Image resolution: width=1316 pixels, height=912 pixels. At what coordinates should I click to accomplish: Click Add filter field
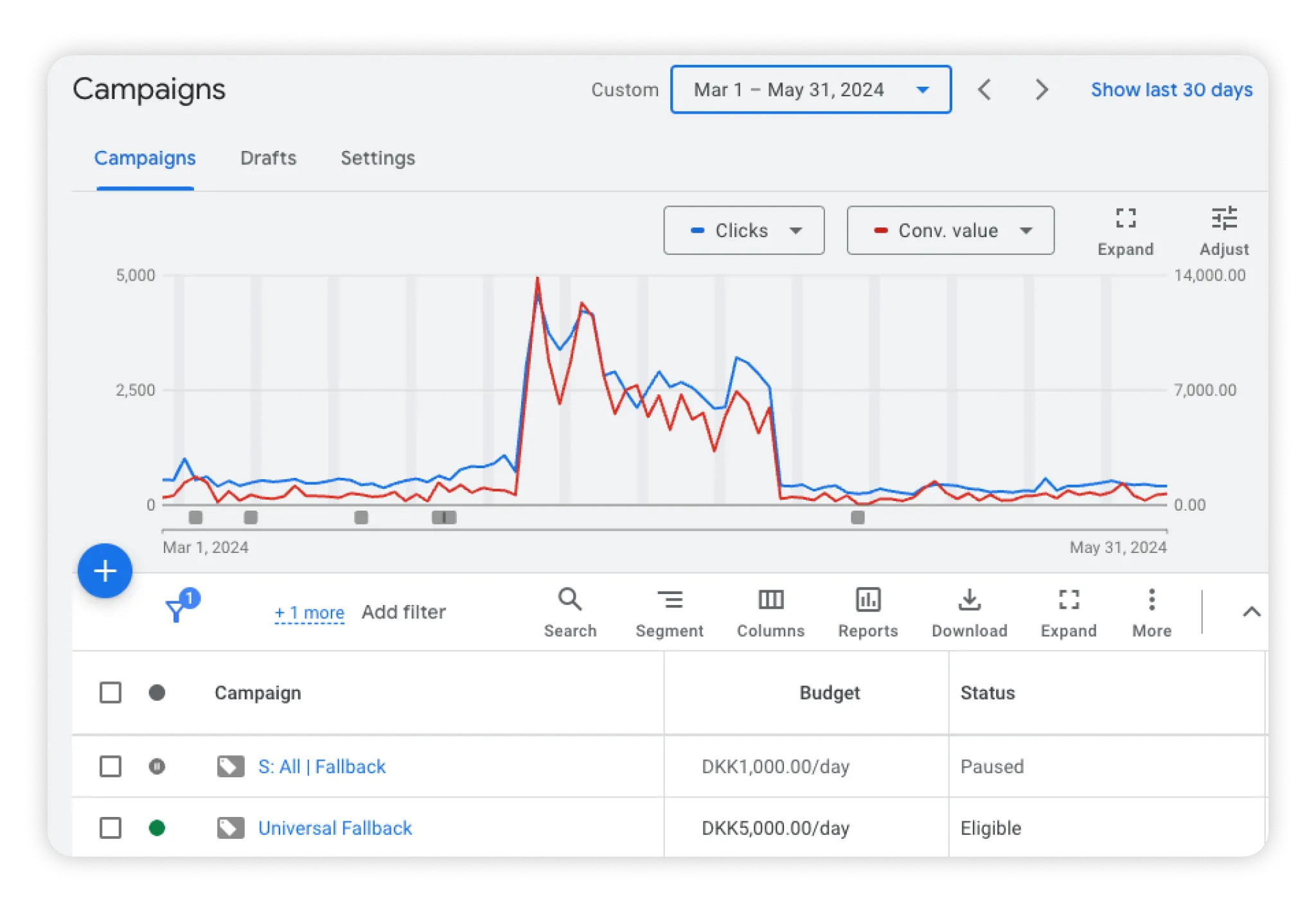pos(404,612)
